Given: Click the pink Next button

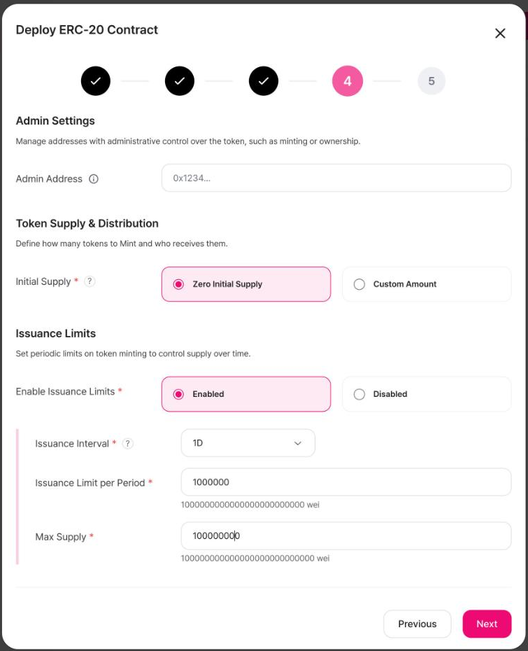Looking at the screenshot, I should click(x=487, y=624).
